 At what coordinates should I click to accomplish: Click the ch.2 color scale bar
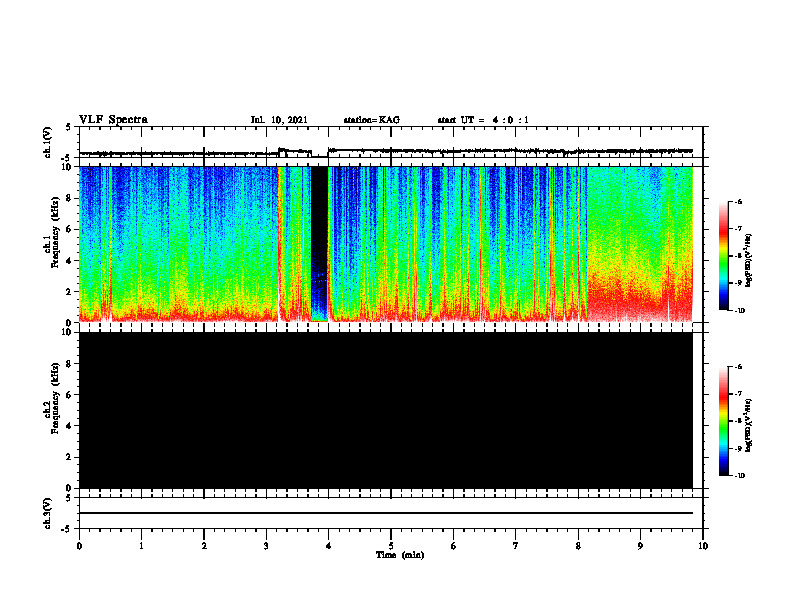coord(723,421)
